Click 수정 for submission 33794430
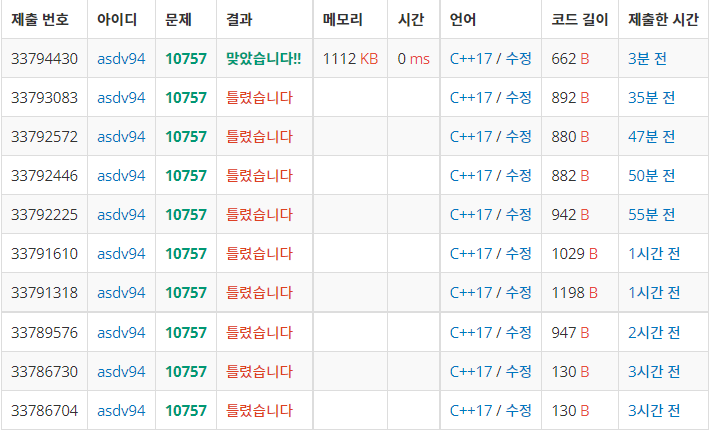Viewport: 718px width, 432px height. tap(518, 59)
